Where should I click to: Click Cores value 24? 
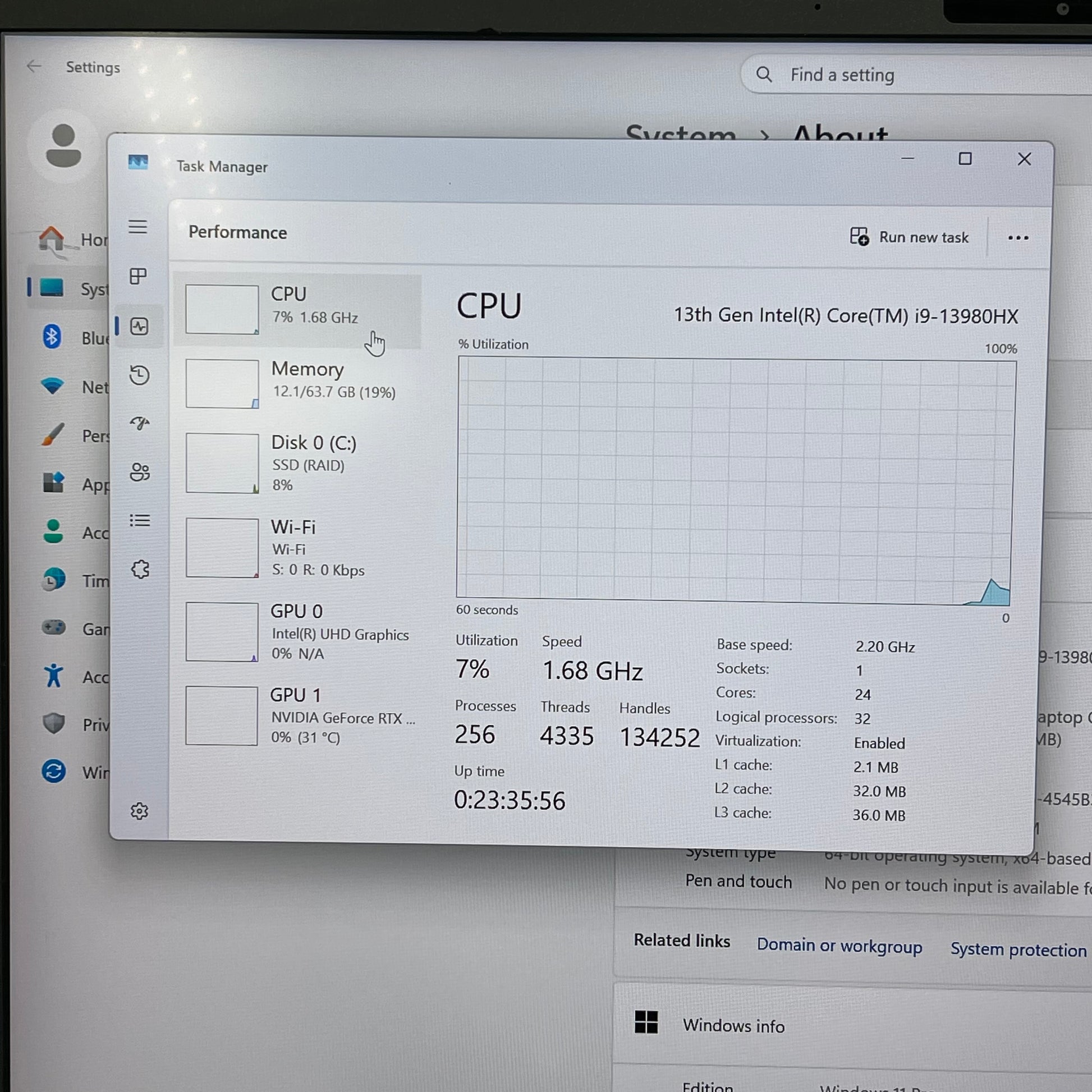[x=862, y=694]
